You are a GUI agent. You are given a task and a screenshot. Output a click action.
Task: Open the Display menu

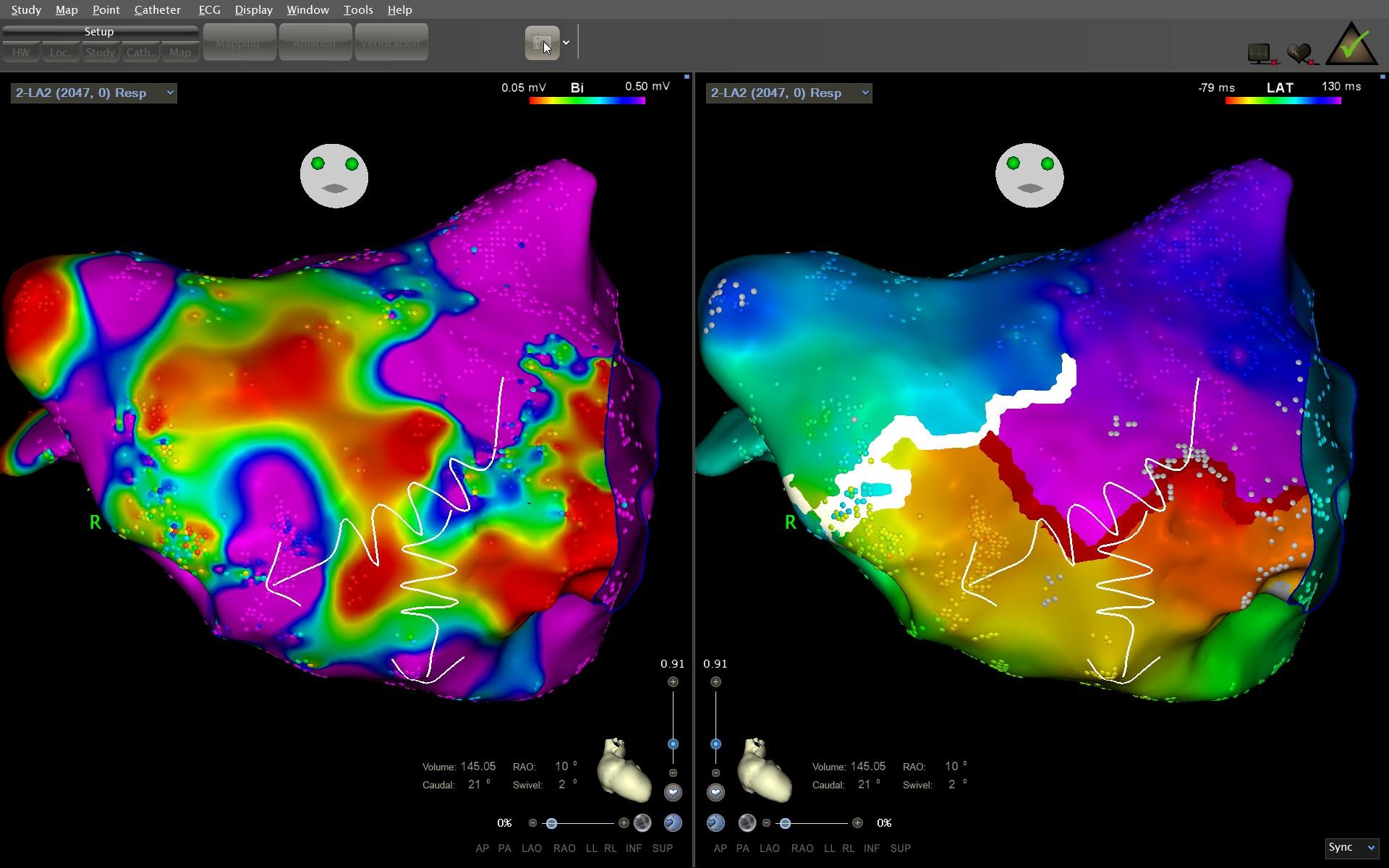pyautogui.click(x=254, y=10)
